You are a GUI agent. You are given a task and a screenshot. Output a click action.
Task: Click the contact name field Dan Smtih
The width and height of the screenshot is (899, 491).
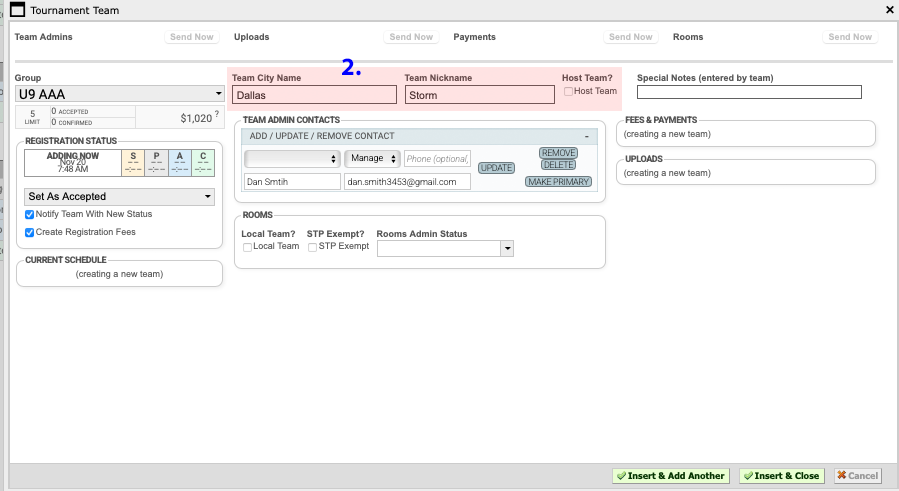pos(292,182)
